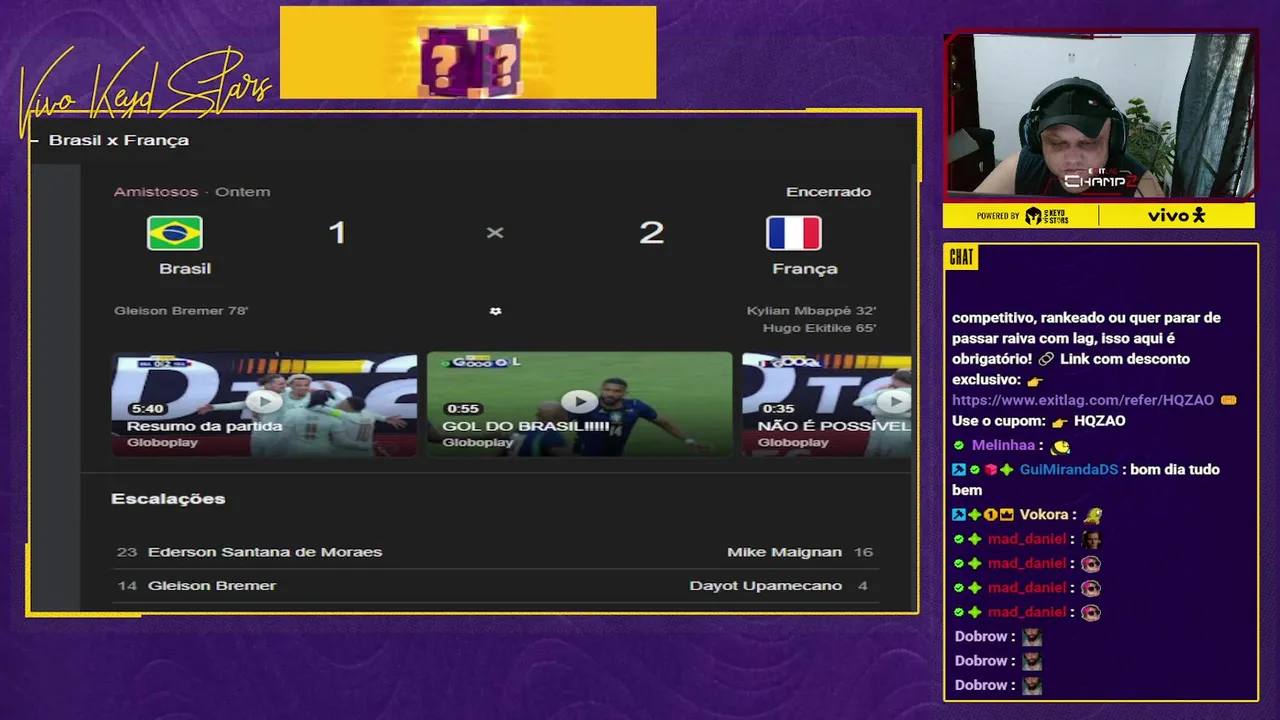Open the GOL DO BRASIL!!!!!! thumbnail title
This screenshot has width=1280, height=720.
(526, 426)
